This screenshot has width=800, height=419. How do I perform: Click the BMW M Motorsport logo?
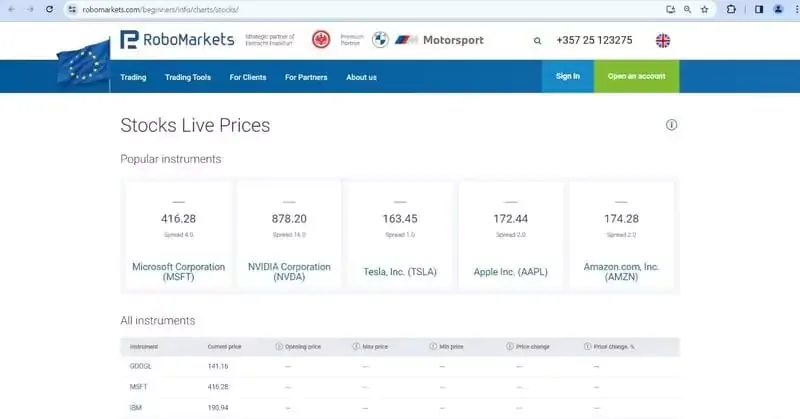point(439,40)
